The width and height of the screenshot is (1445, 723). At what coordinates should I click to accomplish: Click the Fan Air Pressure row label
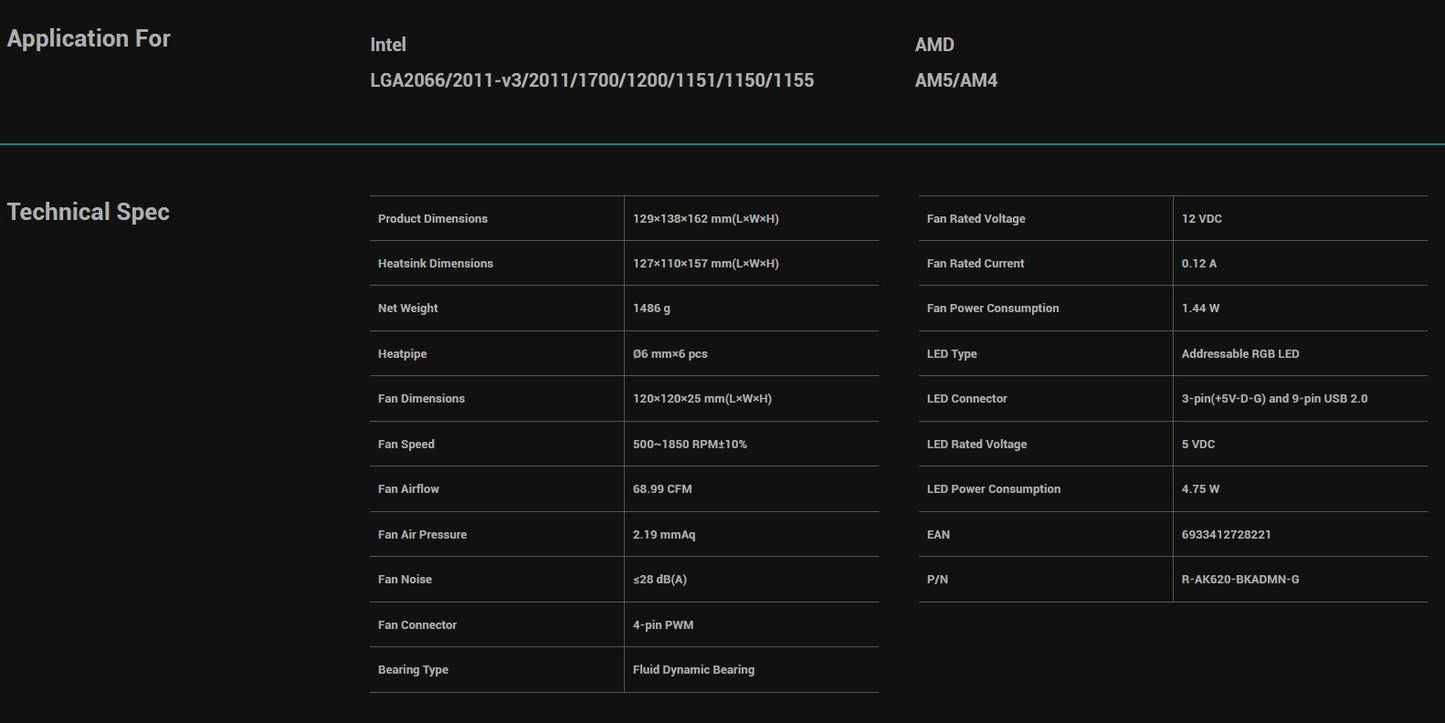coord(422,535)
